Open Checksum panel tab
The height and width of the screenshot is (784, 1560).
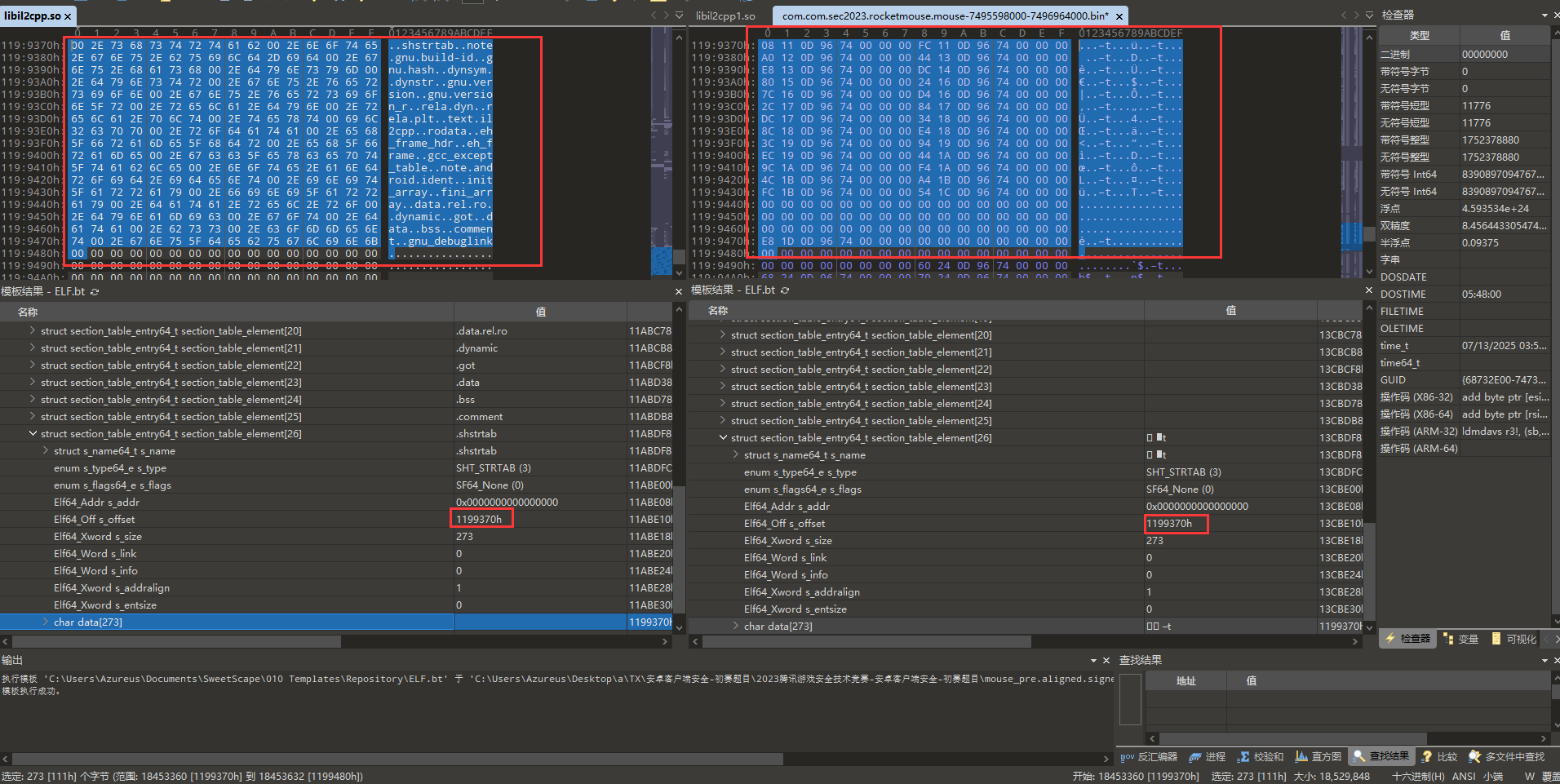(x=1260, y=757)
